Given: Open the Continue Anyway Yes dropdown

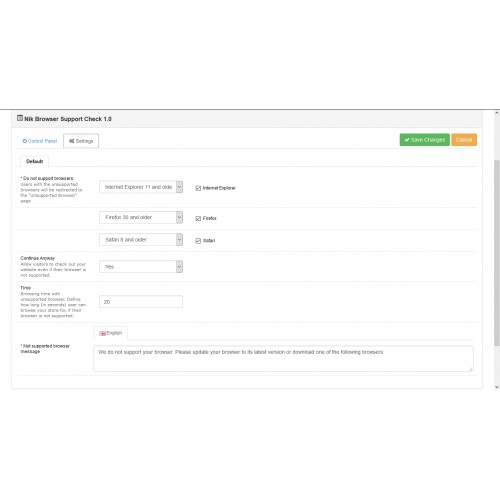Looking at the screenshot, I should [x=141, y=267].
